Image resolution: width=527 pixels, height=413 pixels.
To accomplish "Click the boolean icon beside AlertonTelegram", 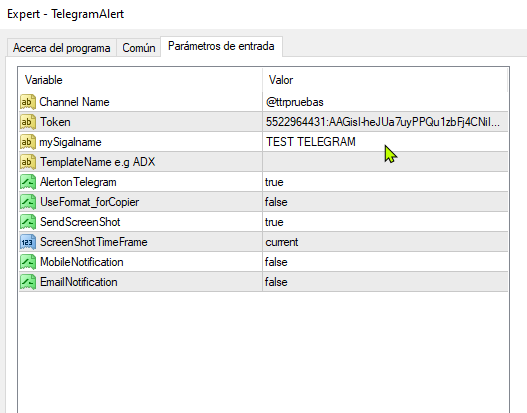I will (x=28, y=182).
